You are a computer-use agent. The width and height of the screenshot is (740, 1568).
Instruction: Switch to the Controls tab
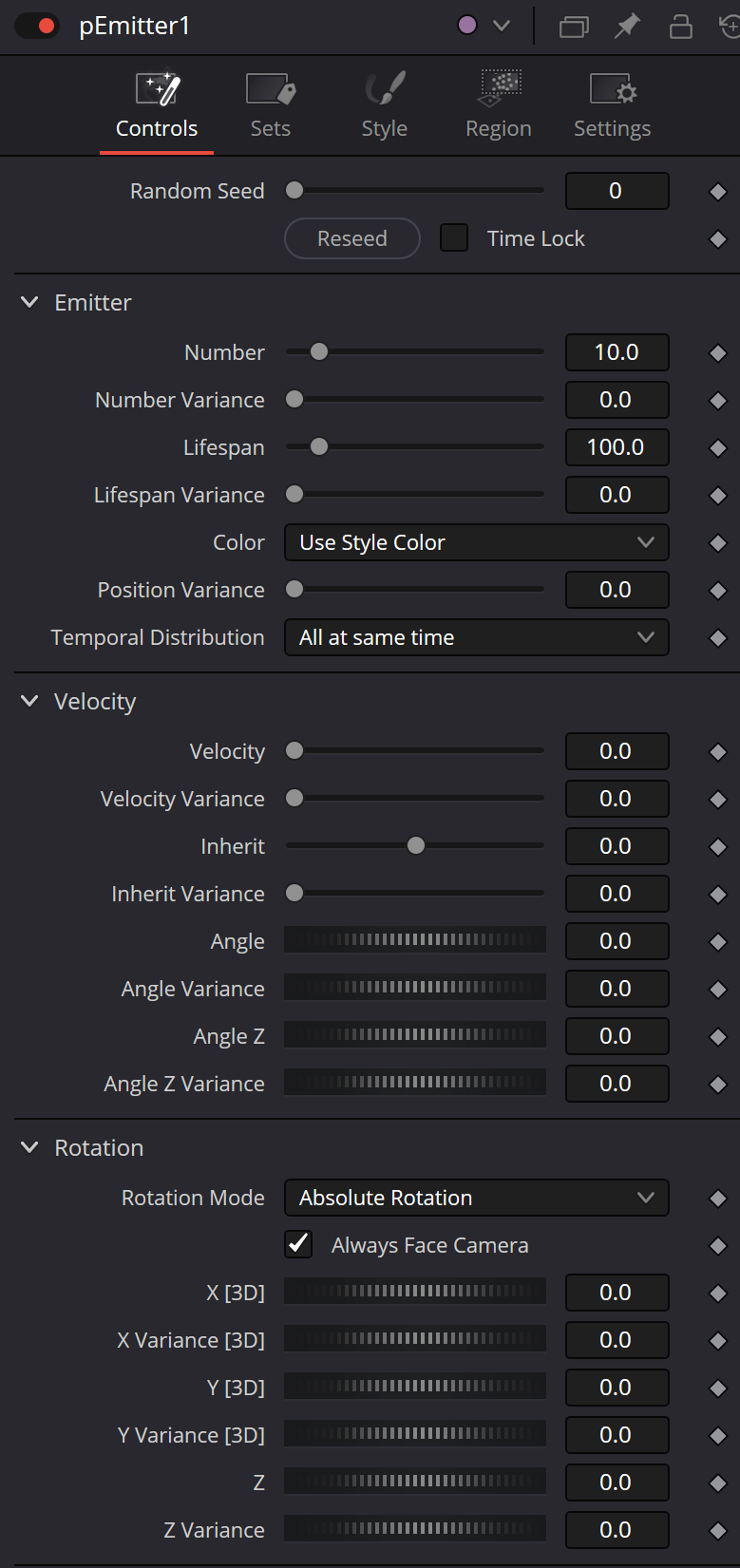point(157,105)
